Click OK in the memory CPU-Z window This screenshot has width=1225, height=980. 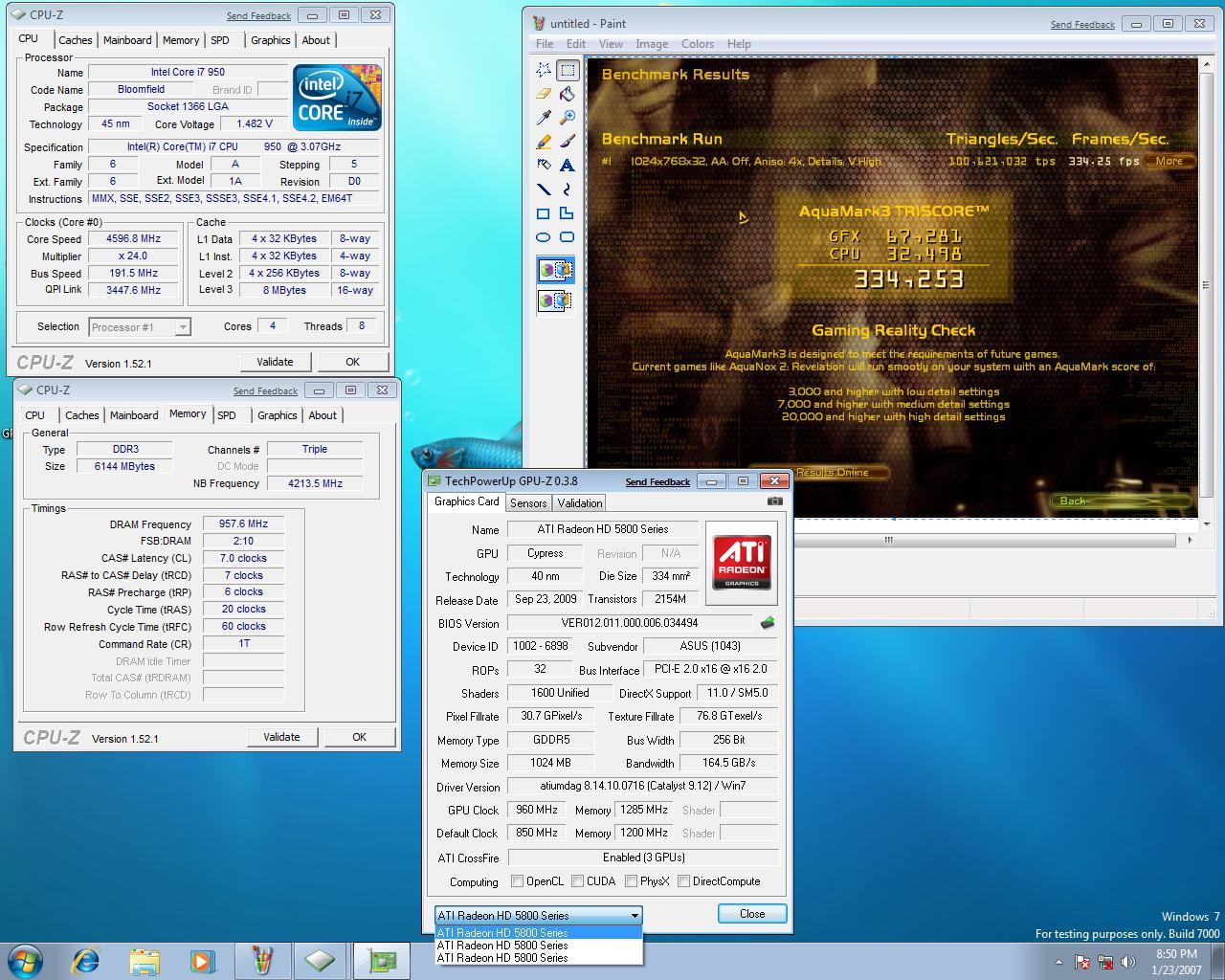359,737
